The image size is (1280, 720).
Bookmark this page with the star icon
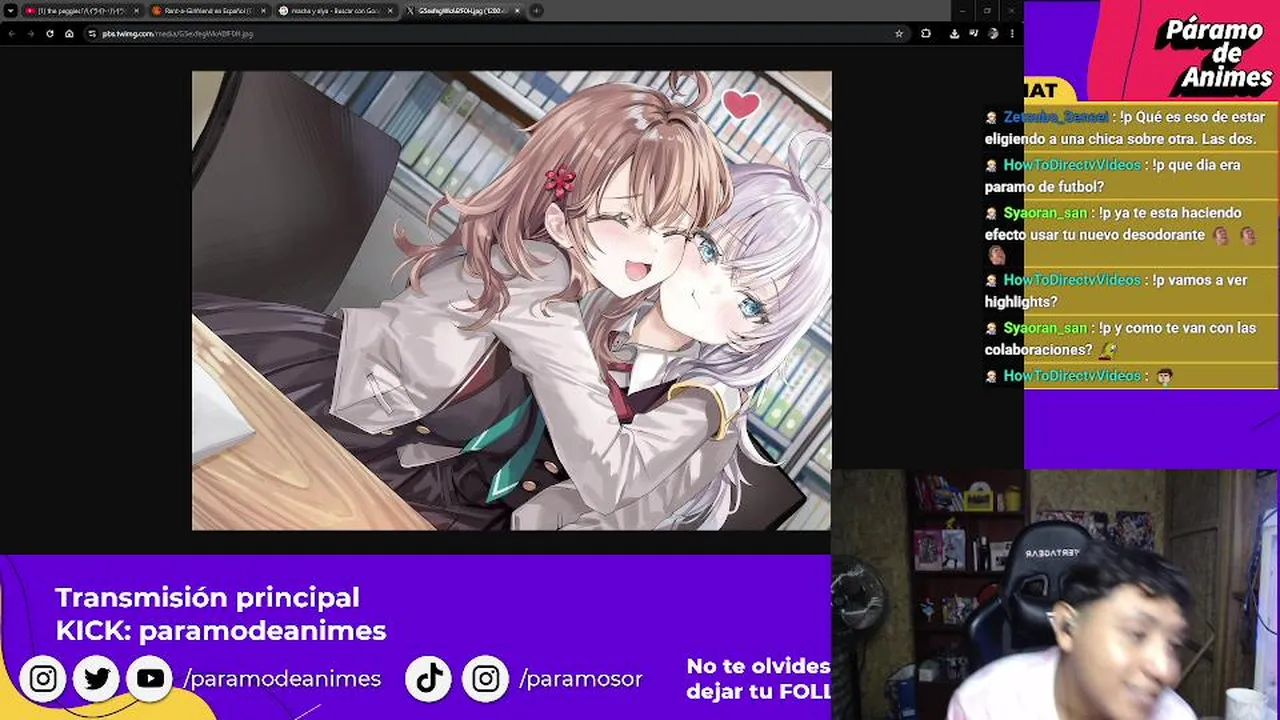tap(898, 33)
